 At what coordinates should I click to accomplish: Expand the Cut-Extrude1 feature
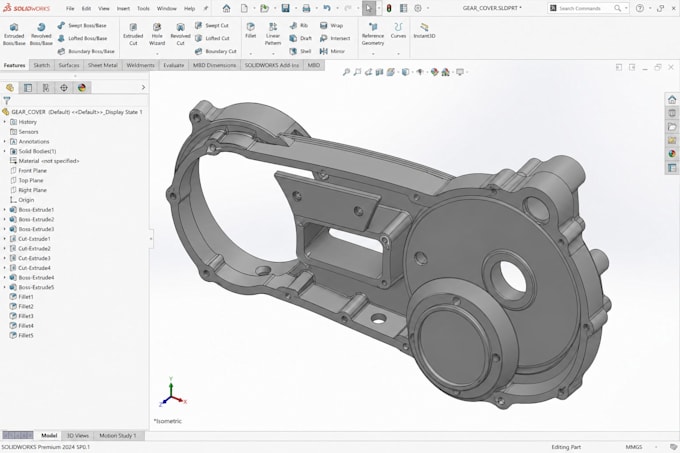5,239
